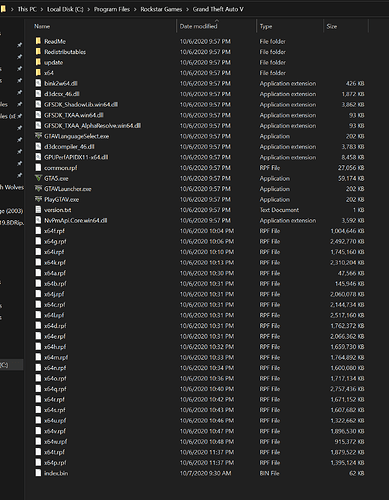The height and width of the screenshot is (500, 389).
Task: Click the GTAVLanguageSelect.exe icon
Action: point(38,136)
